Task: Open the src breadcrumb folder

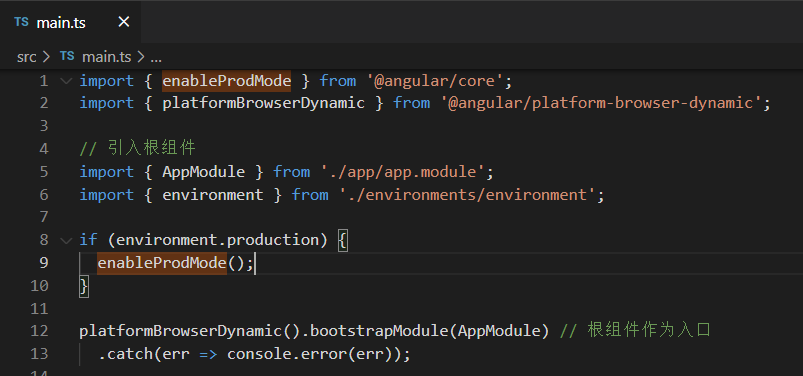Action: point(27,57)
